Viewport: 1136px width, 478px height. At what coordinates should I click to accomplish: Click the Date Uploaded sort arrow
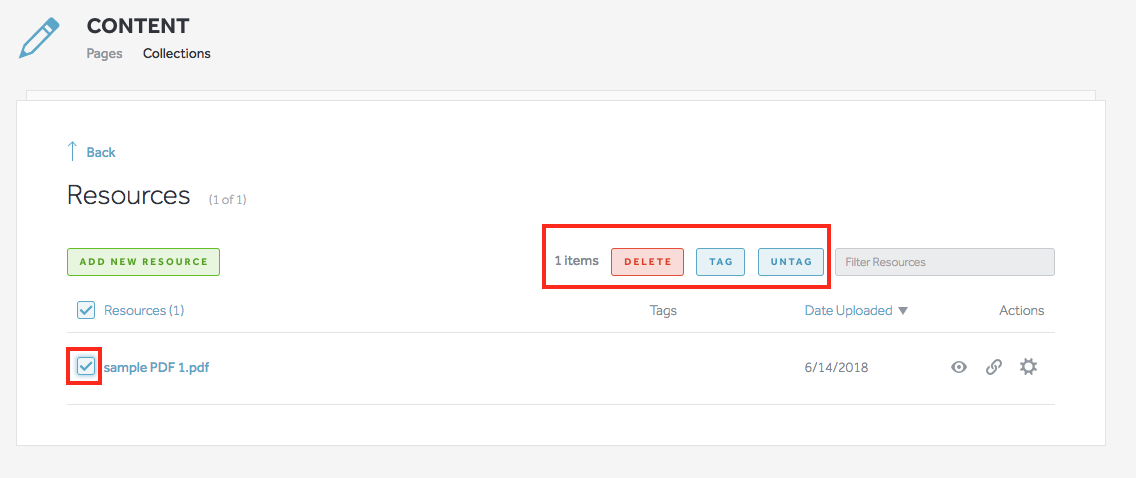(903, 311)
